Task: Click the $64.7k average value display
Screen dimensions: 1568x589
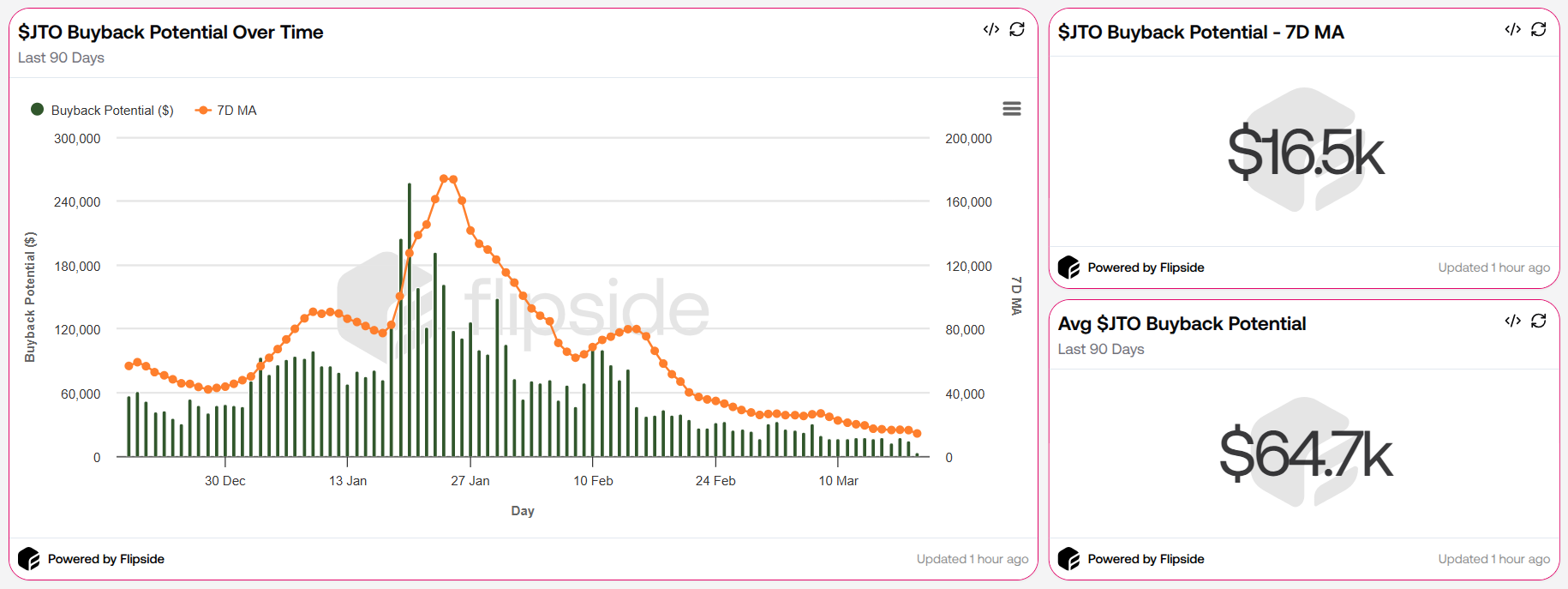Action: click(1304, 454)
